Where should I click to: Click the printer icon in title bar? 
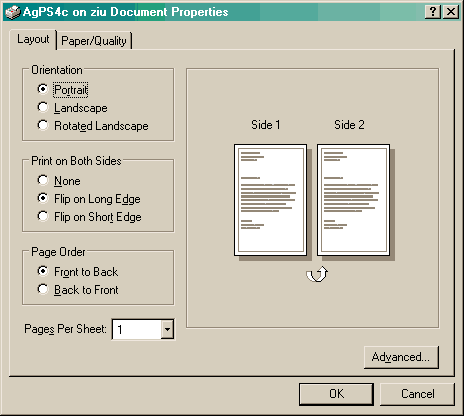click(x=13, y=12)
